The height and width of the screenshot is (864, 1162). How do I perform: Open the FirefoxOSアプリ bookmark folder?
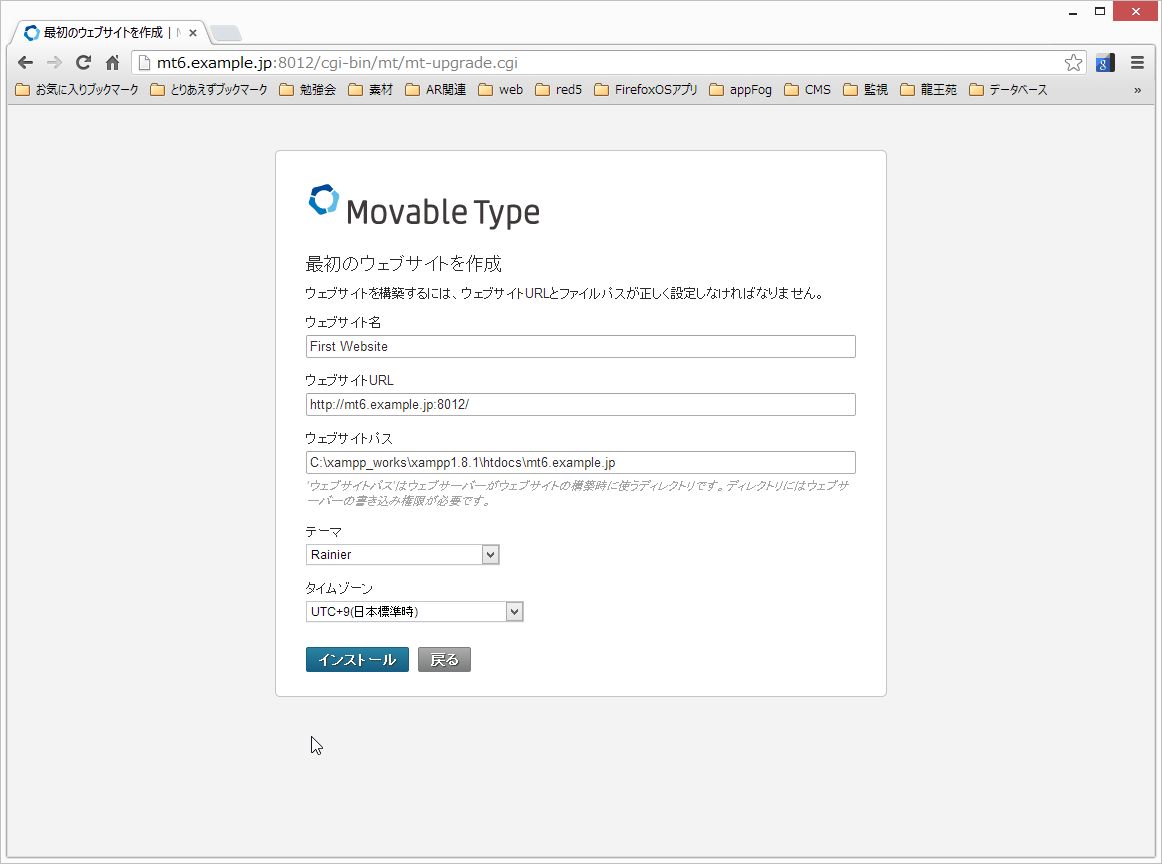click(x=646, y=90)
